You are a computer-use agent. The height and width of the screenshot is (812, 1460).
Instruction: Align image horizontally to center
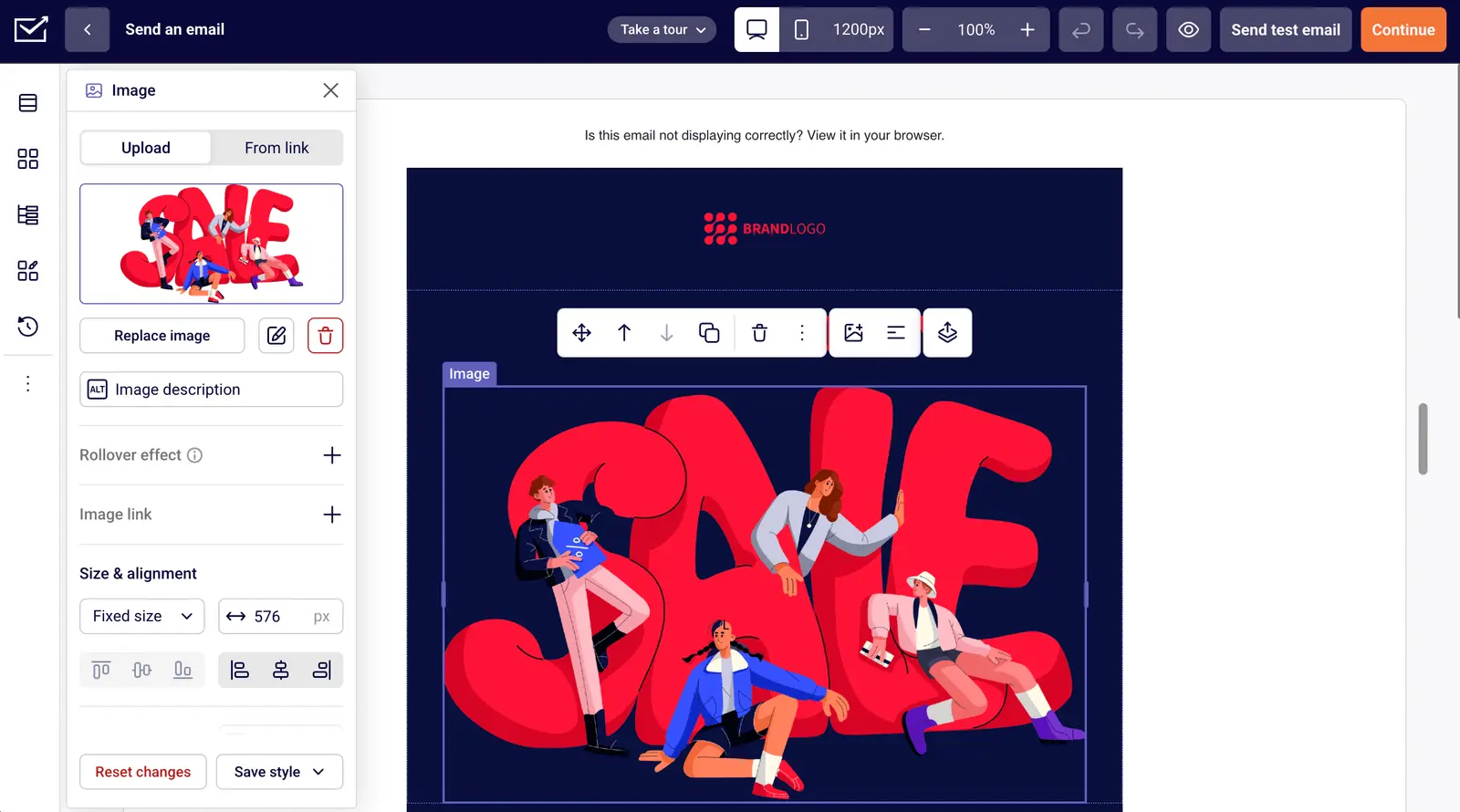[281, 671]
